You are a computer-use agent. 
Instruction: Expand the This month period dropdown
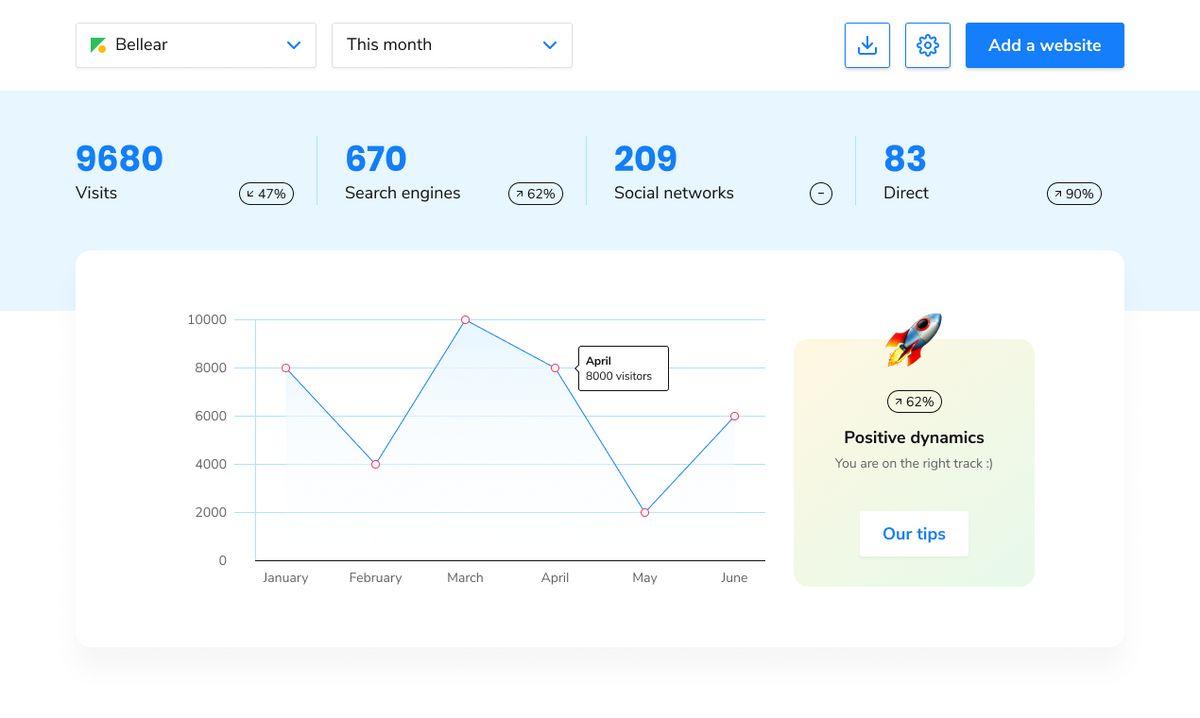click(452, 45)
